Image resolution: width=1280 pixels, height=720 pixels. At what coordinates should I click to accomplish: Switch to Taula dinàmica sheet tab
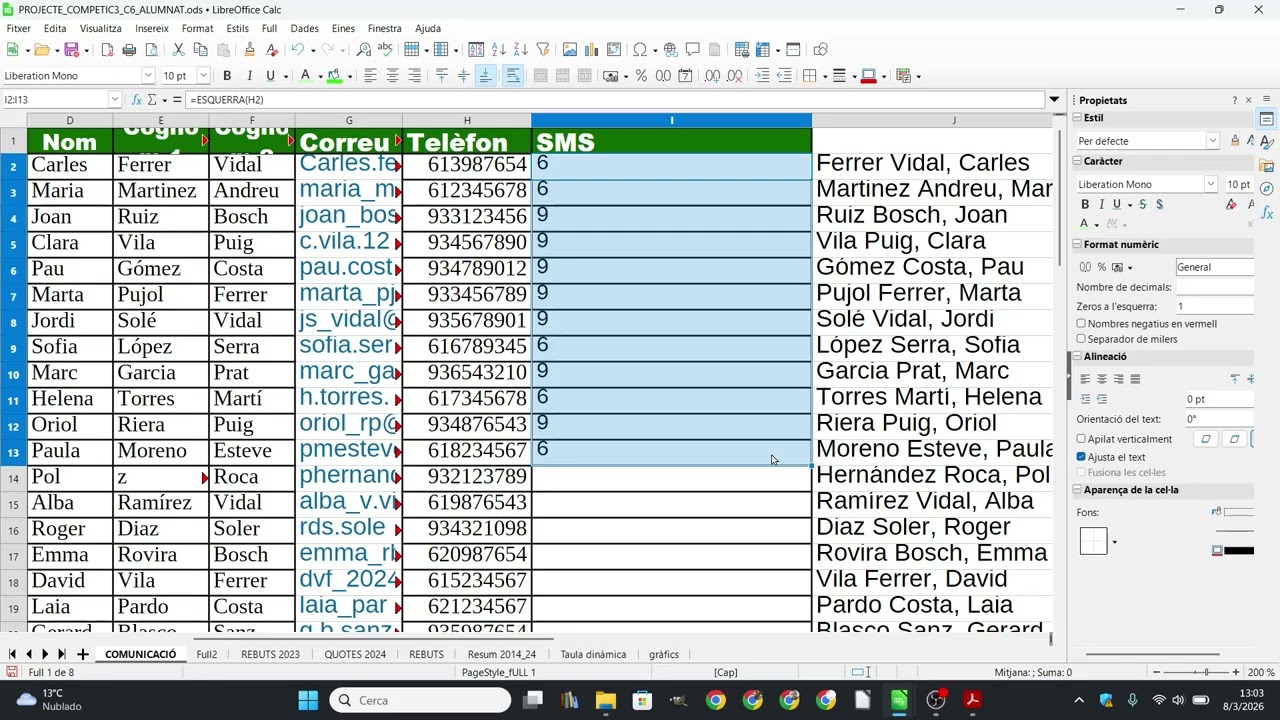pos(593,655)
